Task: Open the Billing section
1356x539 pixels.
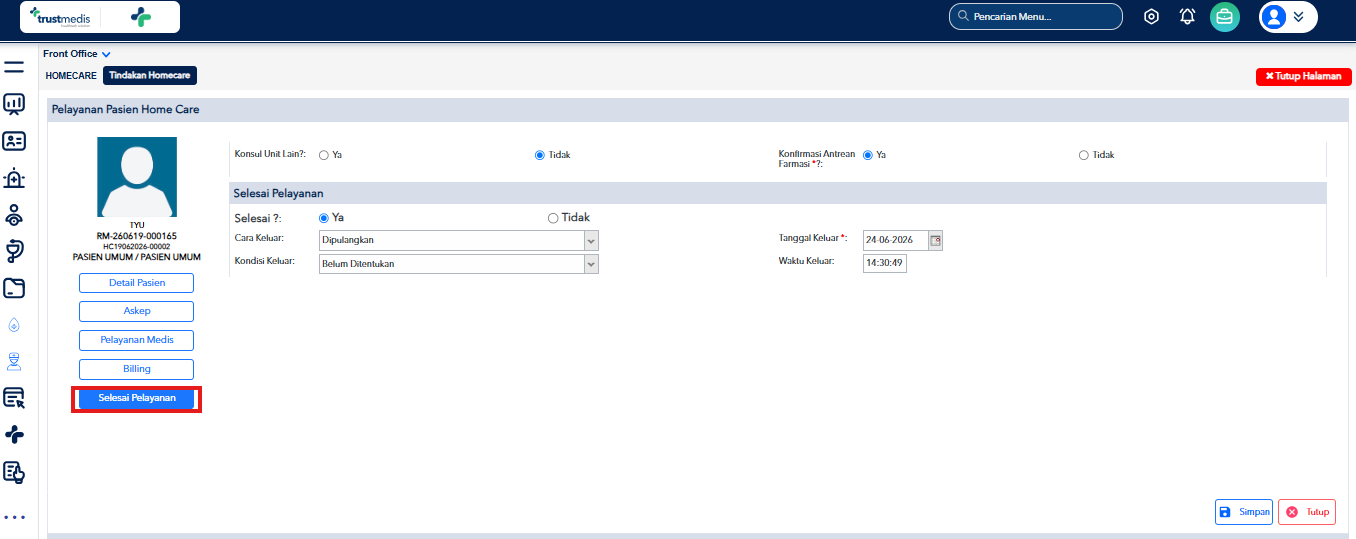Action: [137, 369]
